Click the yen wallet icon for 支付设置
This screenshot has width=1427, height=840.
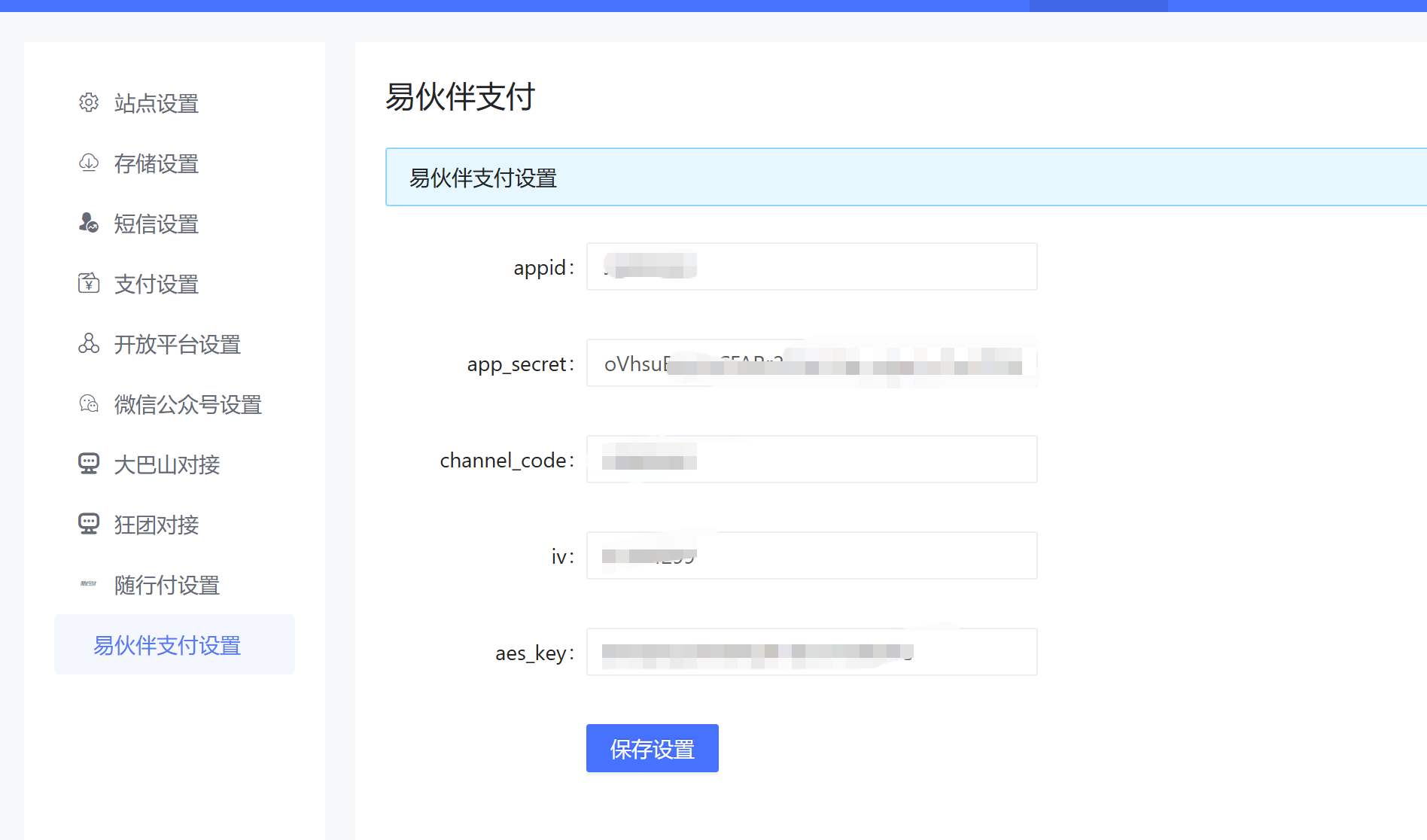[x=89, y=283]
